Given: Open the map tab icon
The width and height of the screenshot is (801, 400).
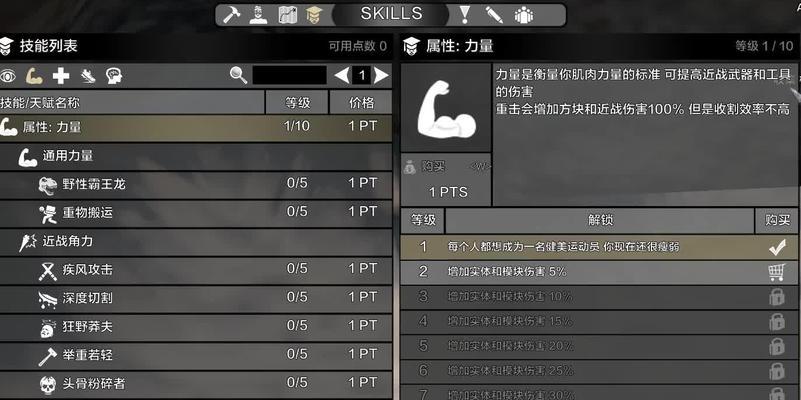Looking at the screenshot, I should pos(288,14).
